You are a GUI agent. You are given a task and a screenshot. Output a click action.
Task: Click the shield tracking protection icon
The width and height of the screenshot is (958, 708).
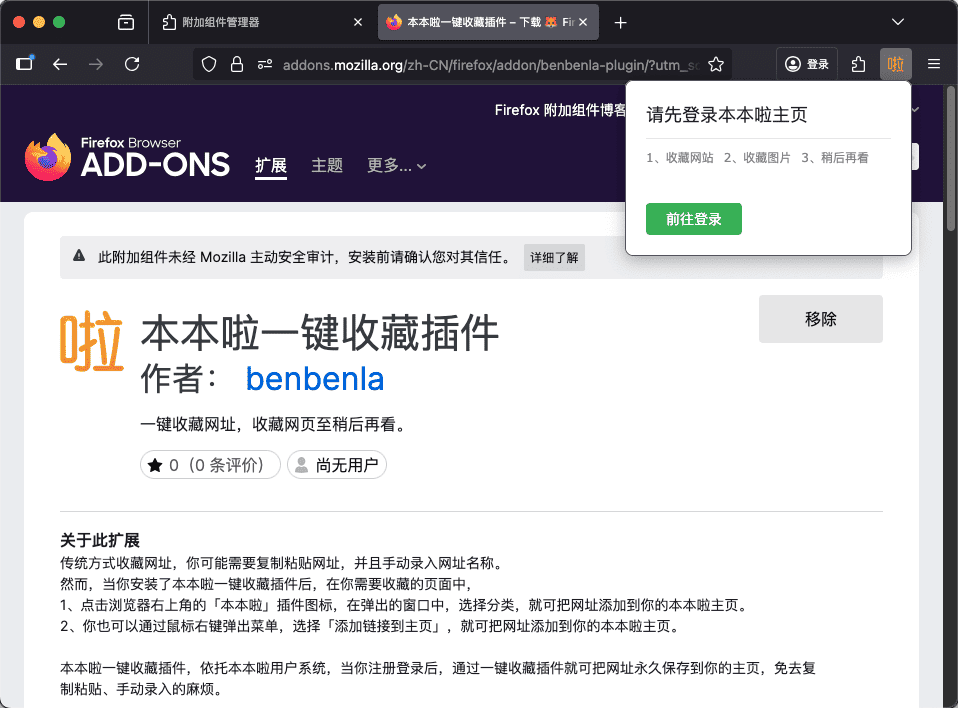[209, 64]
